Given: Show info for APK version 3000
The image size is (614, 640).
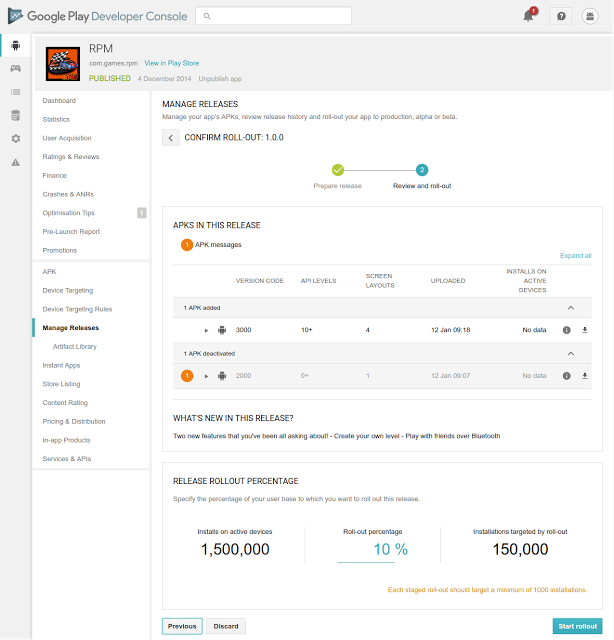Looking at the screenshot, I should 567,330.
